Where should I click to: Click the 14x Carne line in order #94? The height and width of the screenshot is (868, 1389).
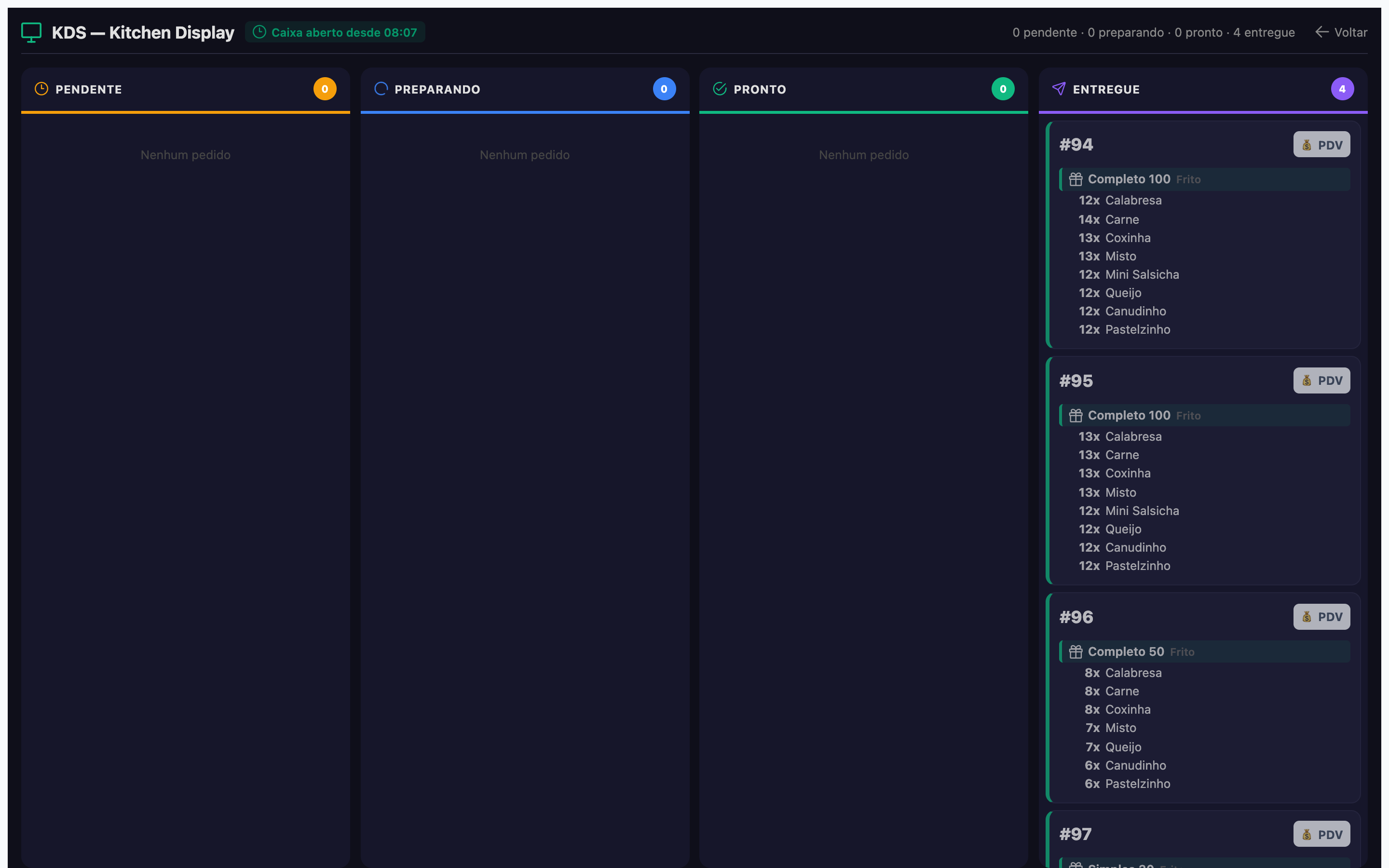click(x=1109, y=219)
